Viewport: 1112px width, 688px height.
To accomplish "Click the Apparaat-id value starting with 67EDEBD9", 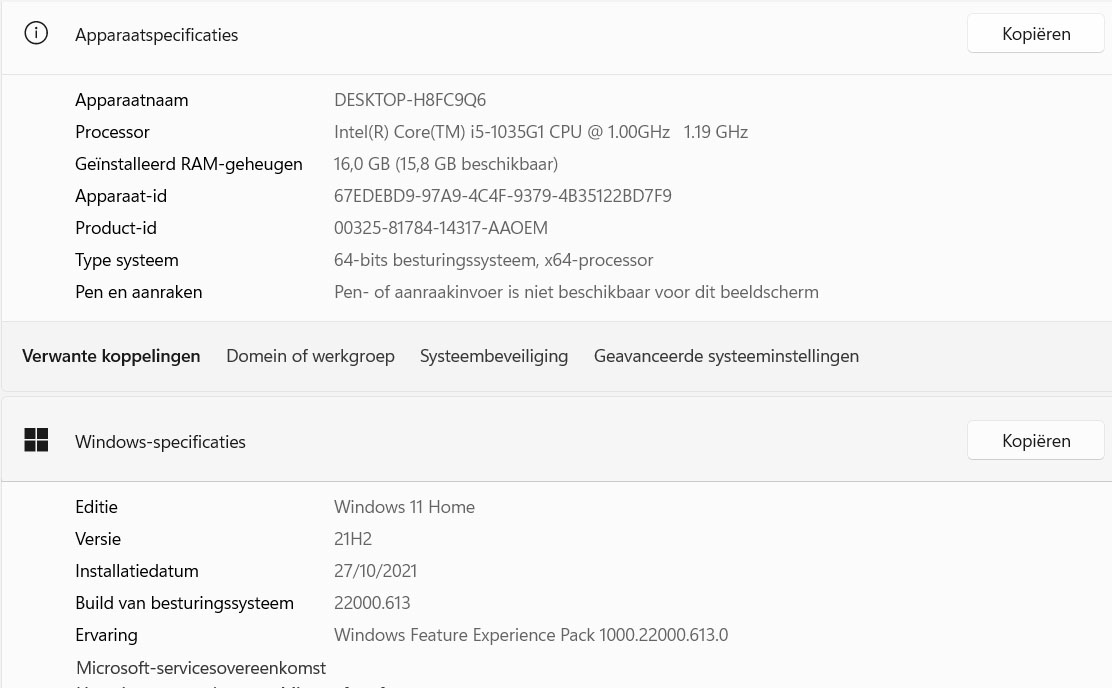I will [503, 196].
